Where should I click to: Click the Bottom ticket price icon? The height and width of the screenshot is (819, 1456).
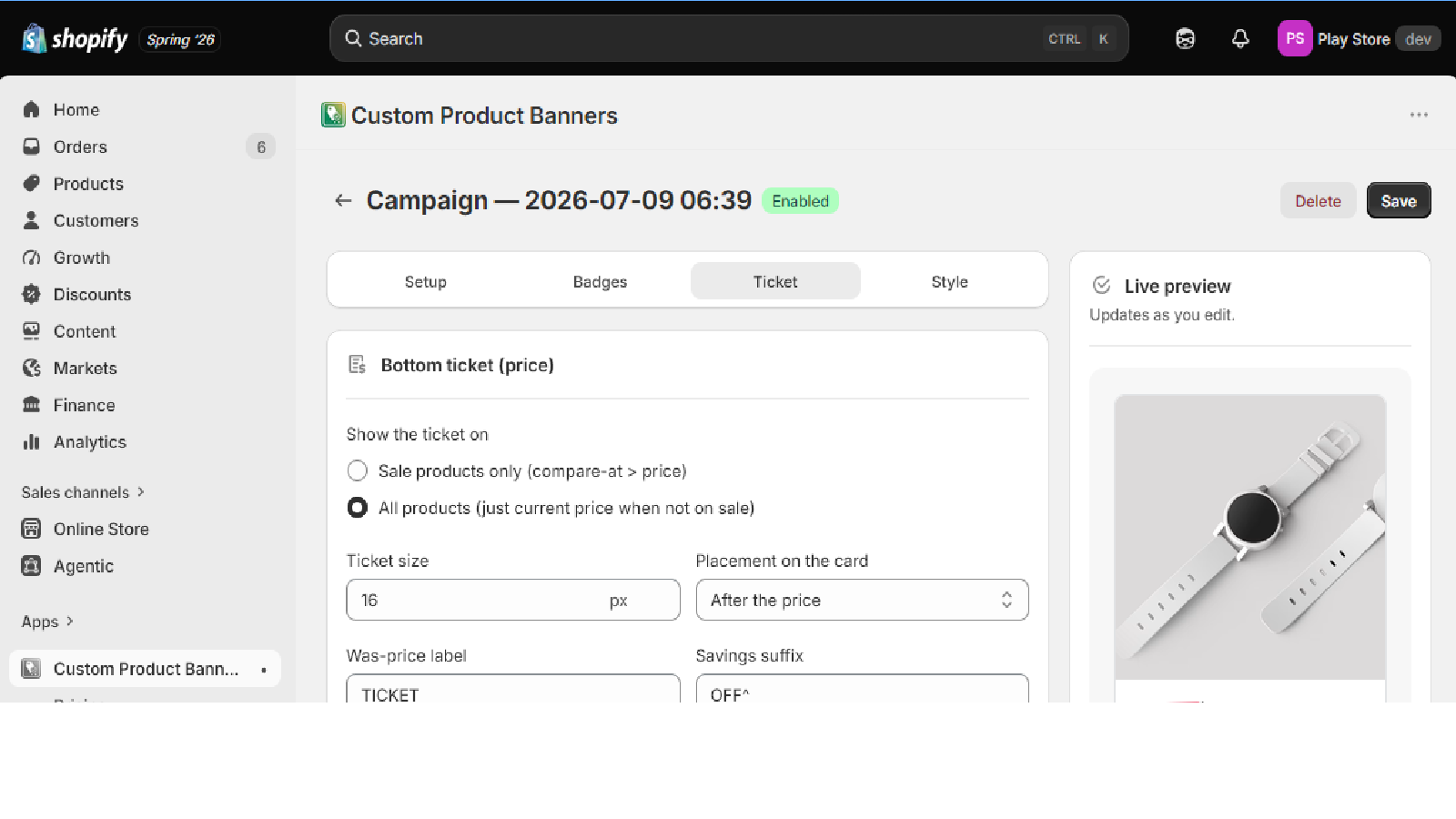[358, 365]
